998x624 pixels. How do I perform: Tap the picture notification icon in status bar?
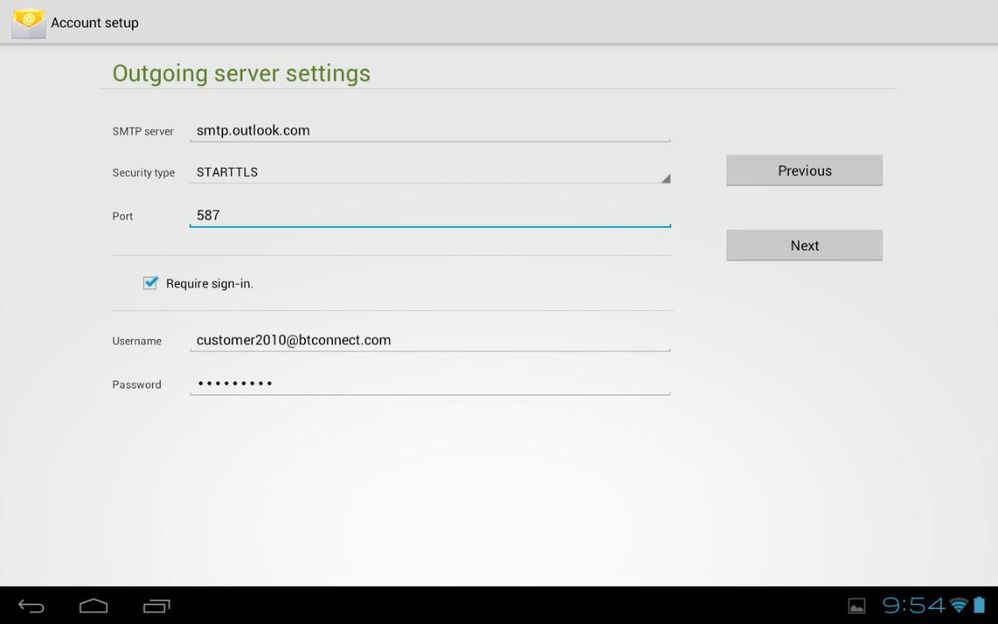[856, 606]
